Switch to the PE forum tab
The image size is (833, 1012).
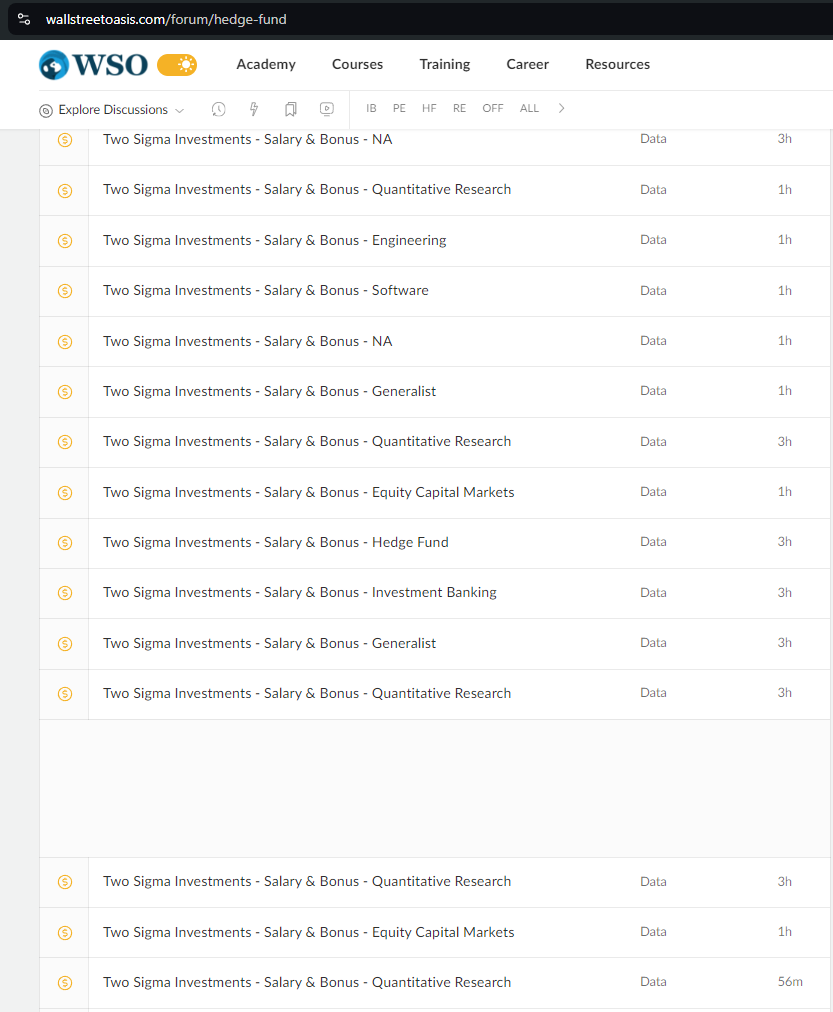tap(399, 108)
